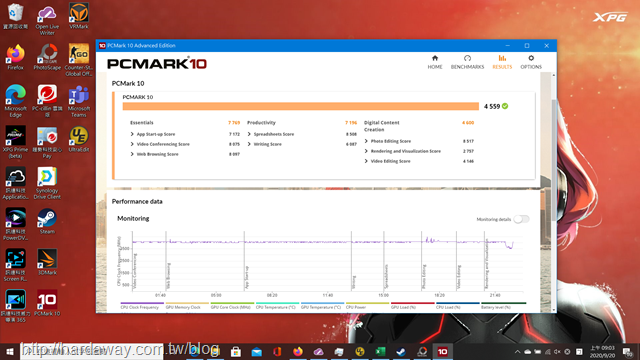Click the orange PCMark 10 score bar
The height and width of the screenshot is (360, 640).
(x=300, y=107)
